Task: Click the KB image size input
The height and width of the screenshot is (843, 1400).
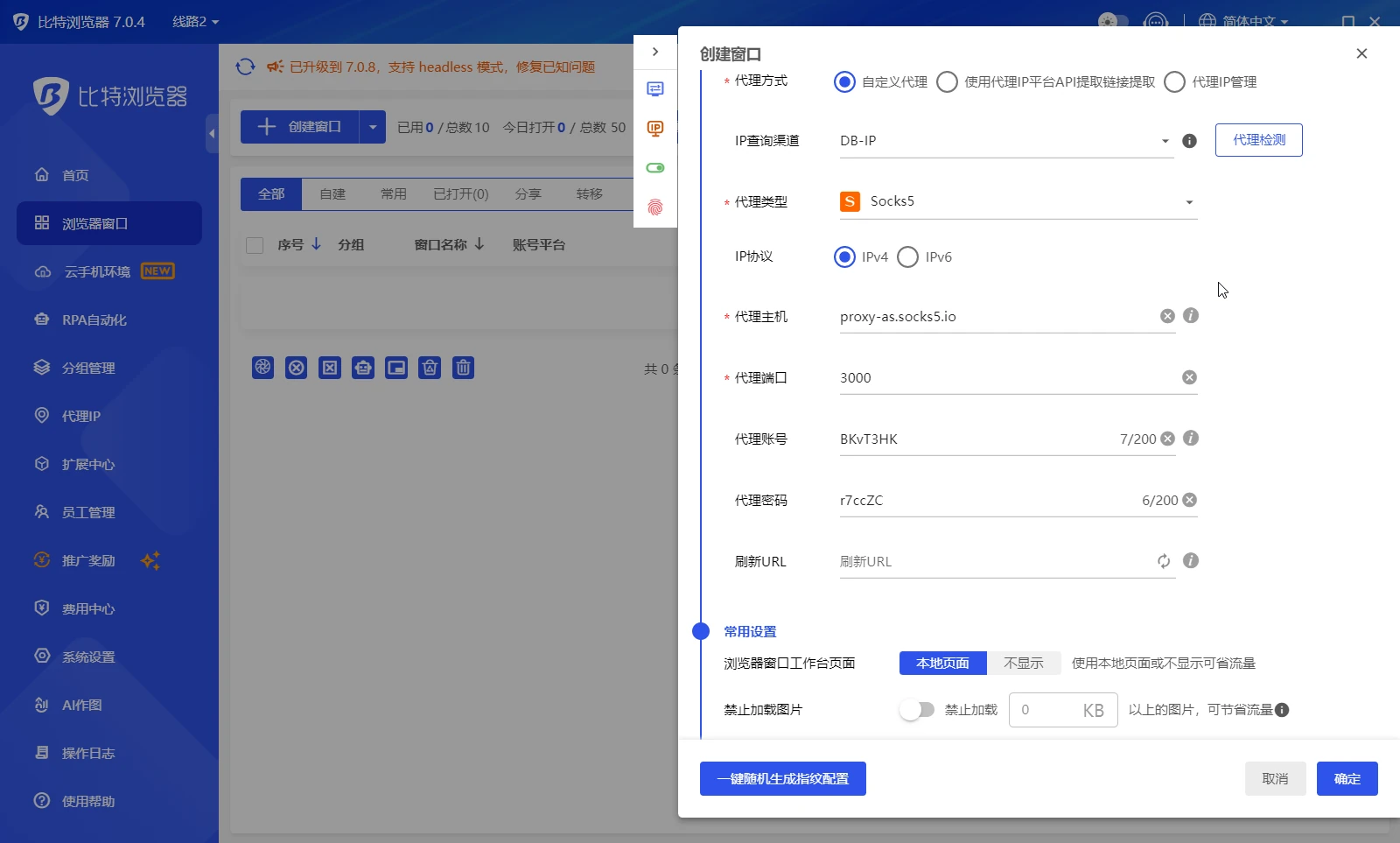Action: [x=1063, y=710]
